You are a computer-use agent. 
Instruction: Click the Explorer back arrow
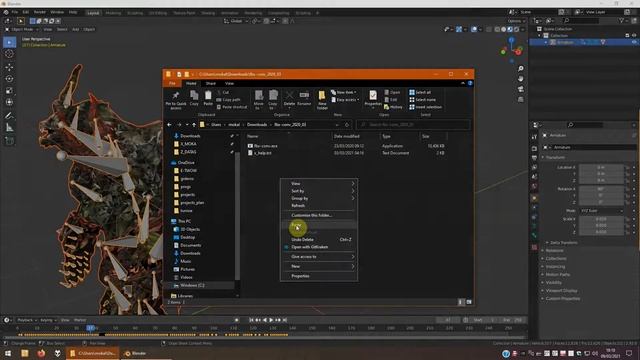tap(169, 124)
